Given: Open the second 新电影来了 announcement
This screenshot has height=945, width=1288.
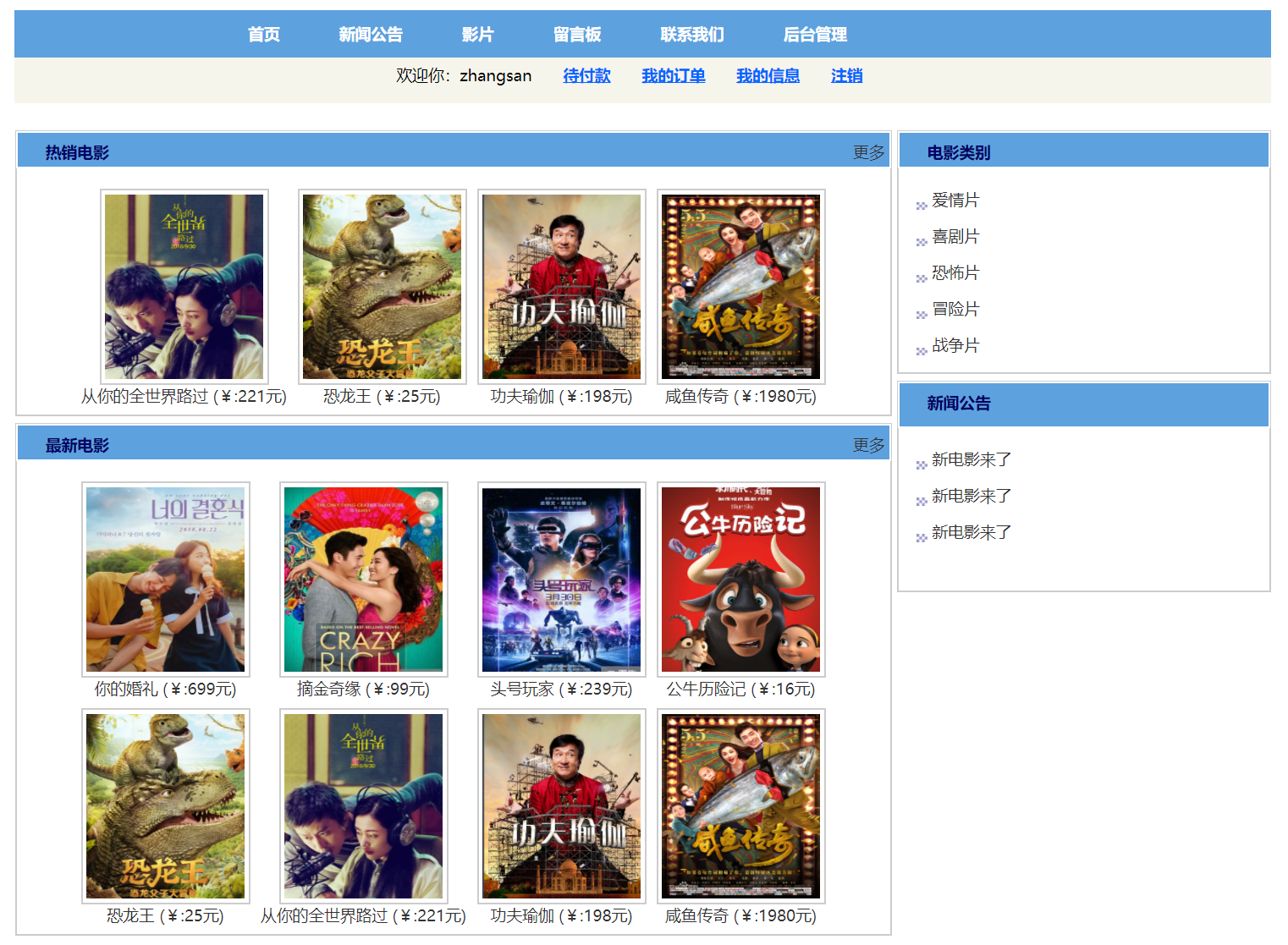Looking at the screenshot, I should [x=970, y=496].
